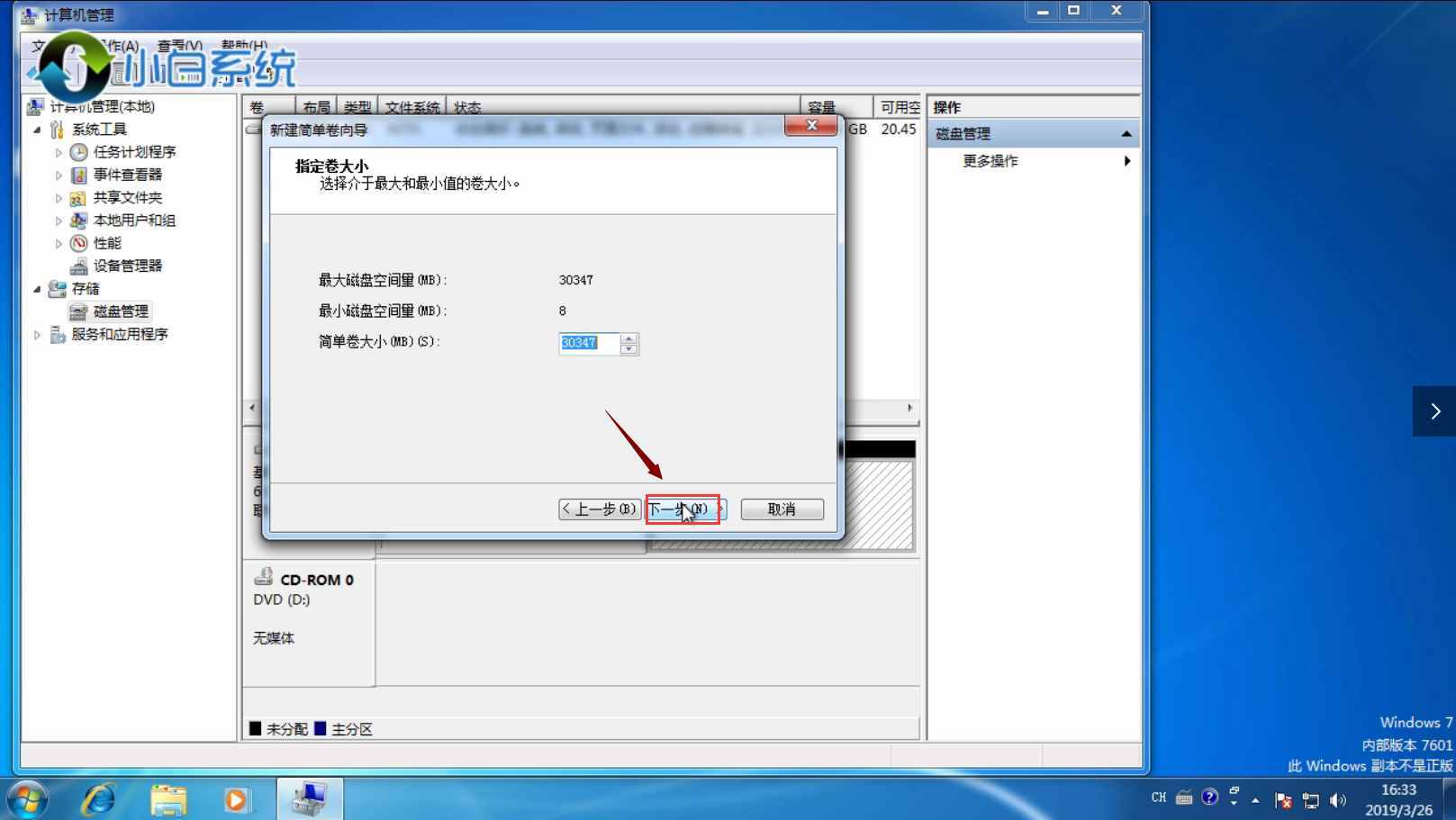Click the network tray icon

(x=1311, y=800)
